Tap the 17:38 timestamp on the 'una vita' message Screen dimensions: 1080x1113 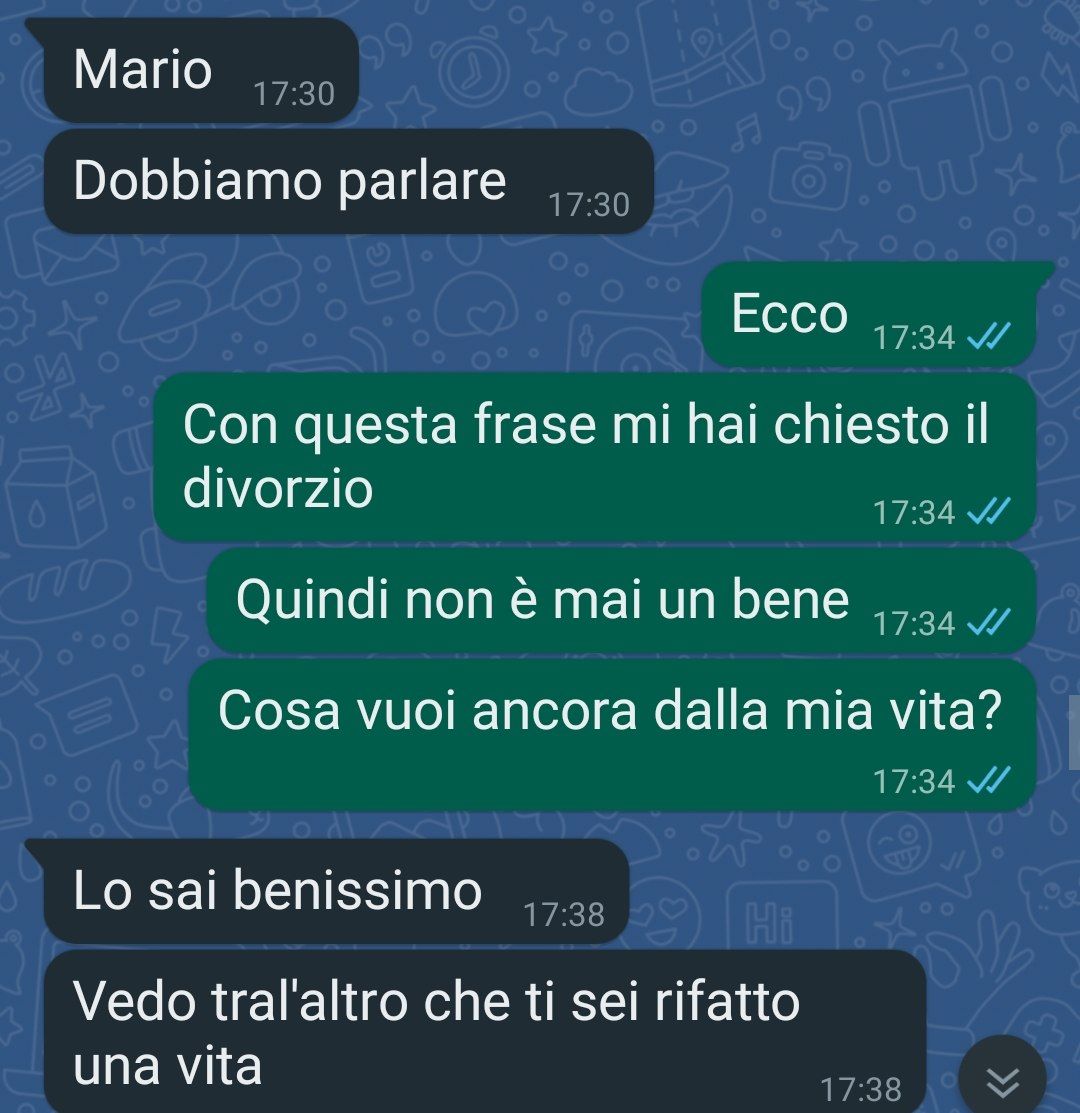[861, 1089]
